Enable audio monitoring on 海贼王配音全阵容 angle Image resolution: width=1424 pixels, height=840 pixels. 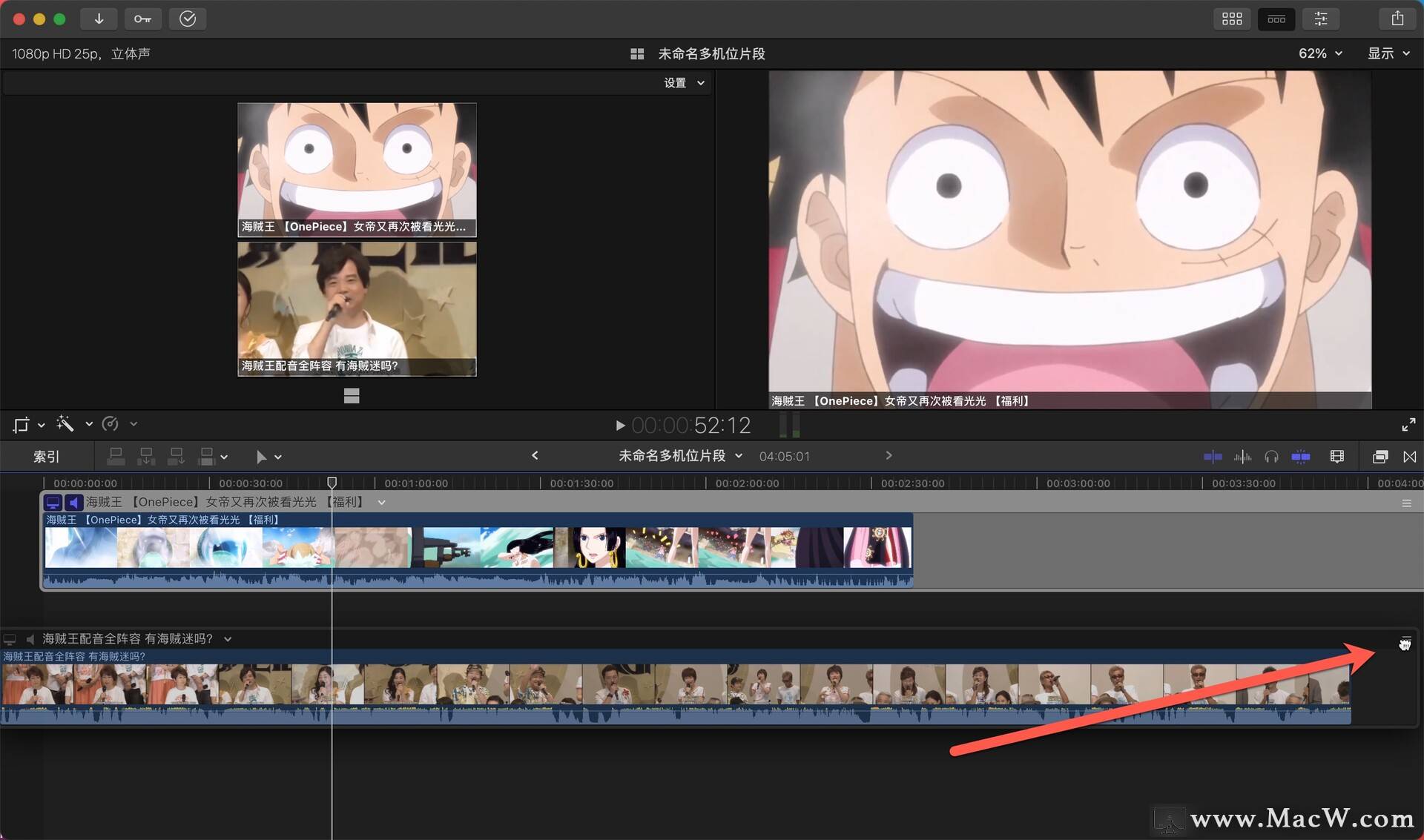coord(30,639)
